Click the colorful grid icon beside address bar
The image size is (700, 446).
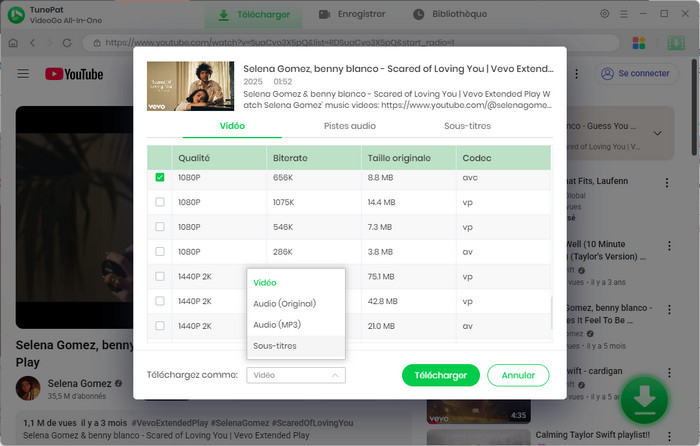640,43
